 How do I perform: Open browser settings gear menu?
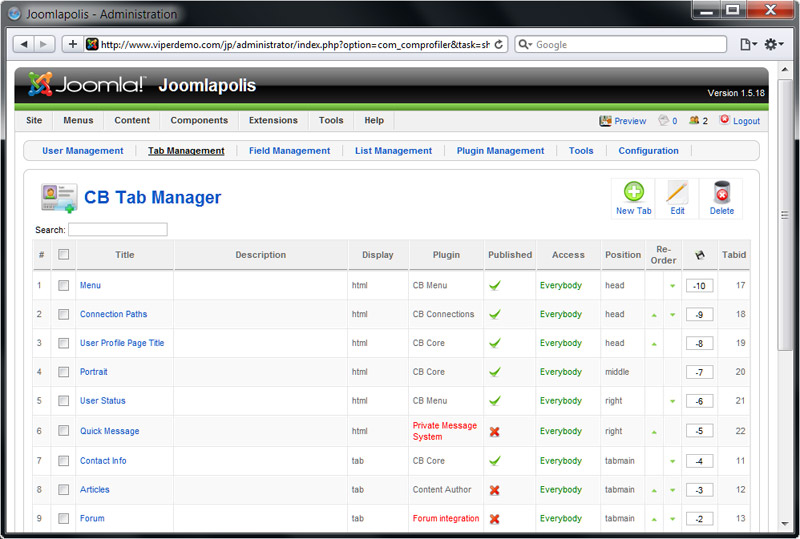(x=773, y=44)
